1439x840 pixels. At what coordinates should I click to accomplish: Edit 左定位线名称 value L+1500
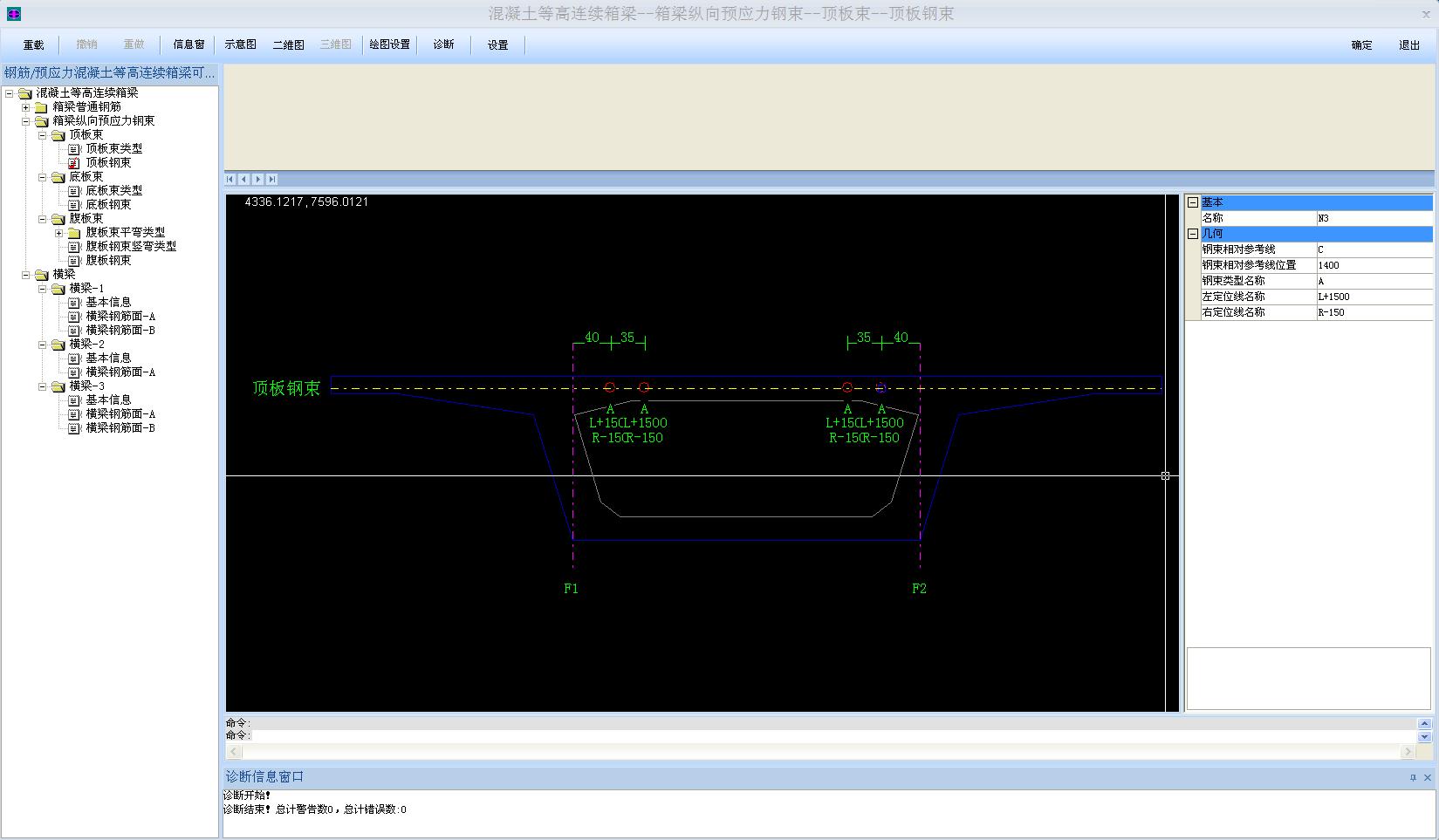click(1374, 297)
